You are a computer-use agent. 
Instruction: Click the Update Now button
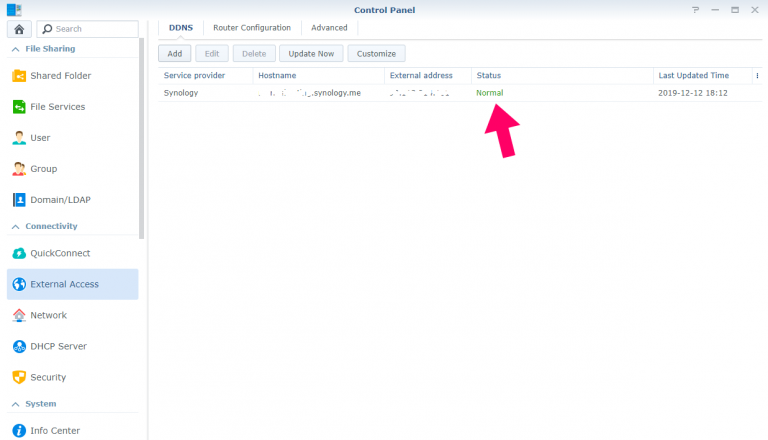click(311, 53)
